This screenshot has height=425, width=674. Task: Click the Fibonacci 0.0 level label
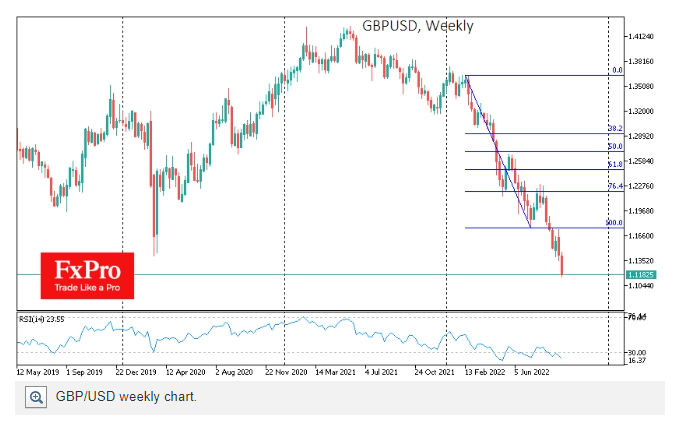click(x=617, y=70)
